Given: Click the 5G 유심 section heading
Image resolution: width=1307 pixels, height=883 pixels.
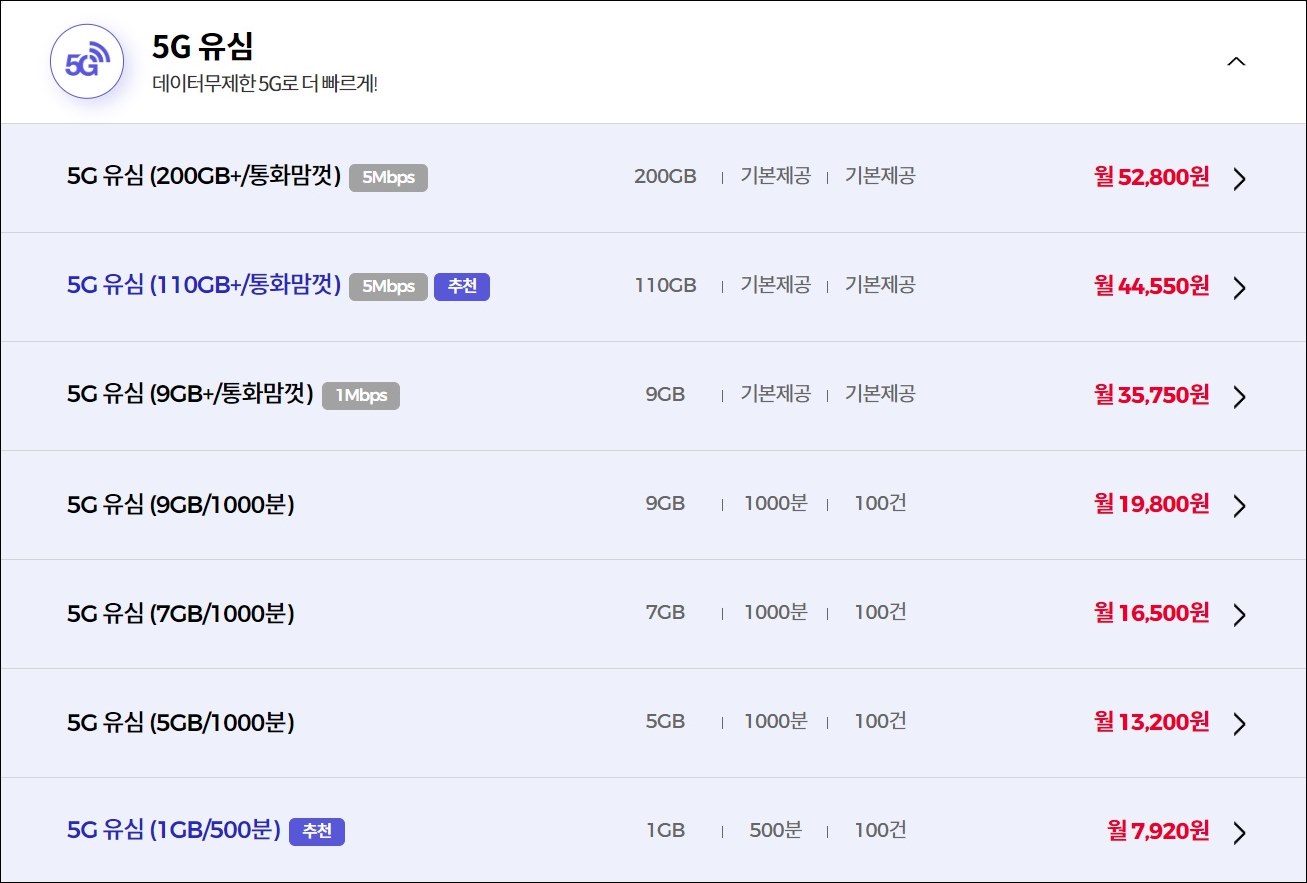Looking at the screenshot, I should [x=203, y=46].
